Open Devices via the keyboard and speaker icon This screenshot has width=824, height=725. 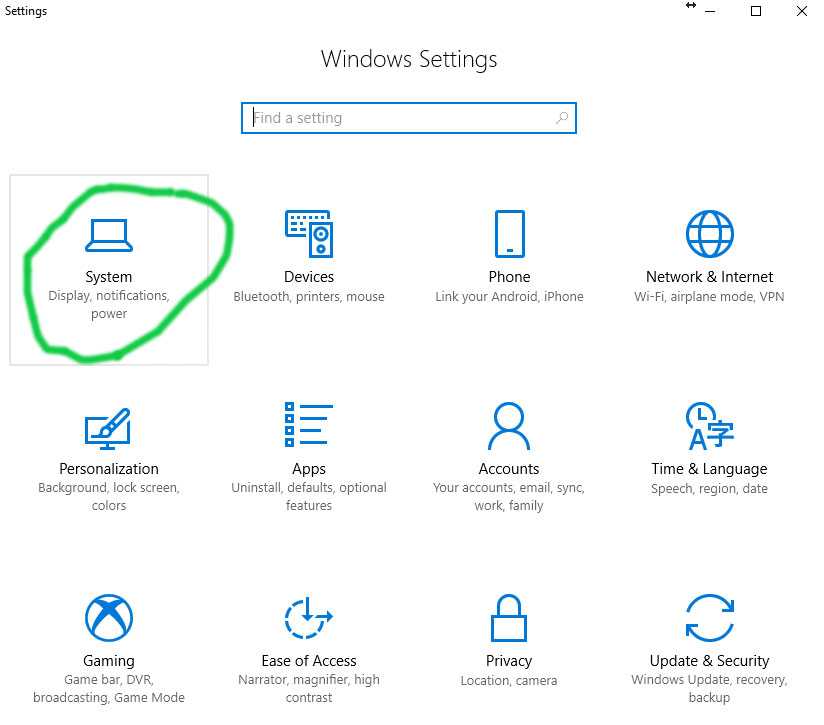tap(308, 235)
